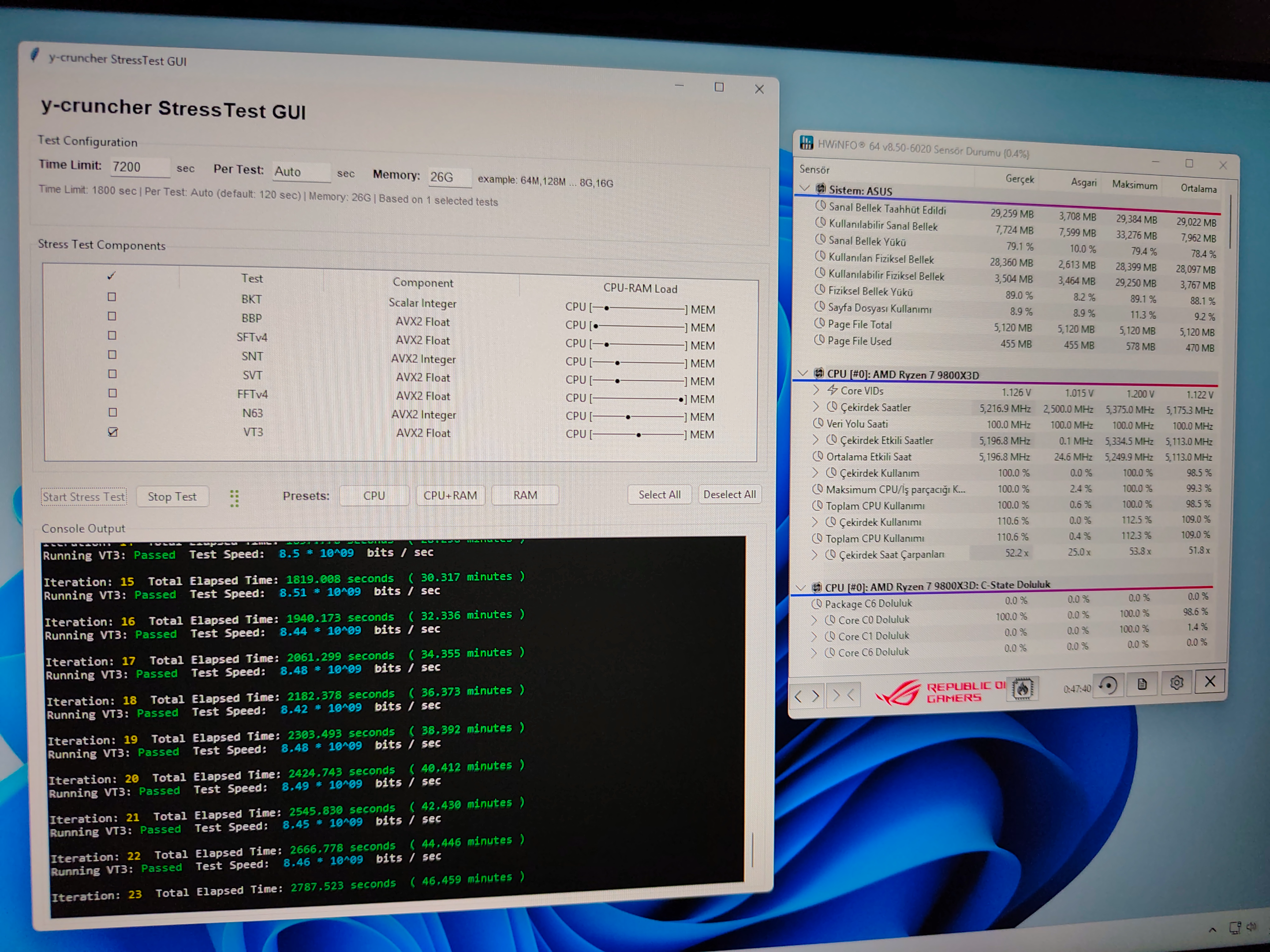Screen dimensions: 1270x952
Task: Click the green dots activity indicator
Action: tap(234, 498)
